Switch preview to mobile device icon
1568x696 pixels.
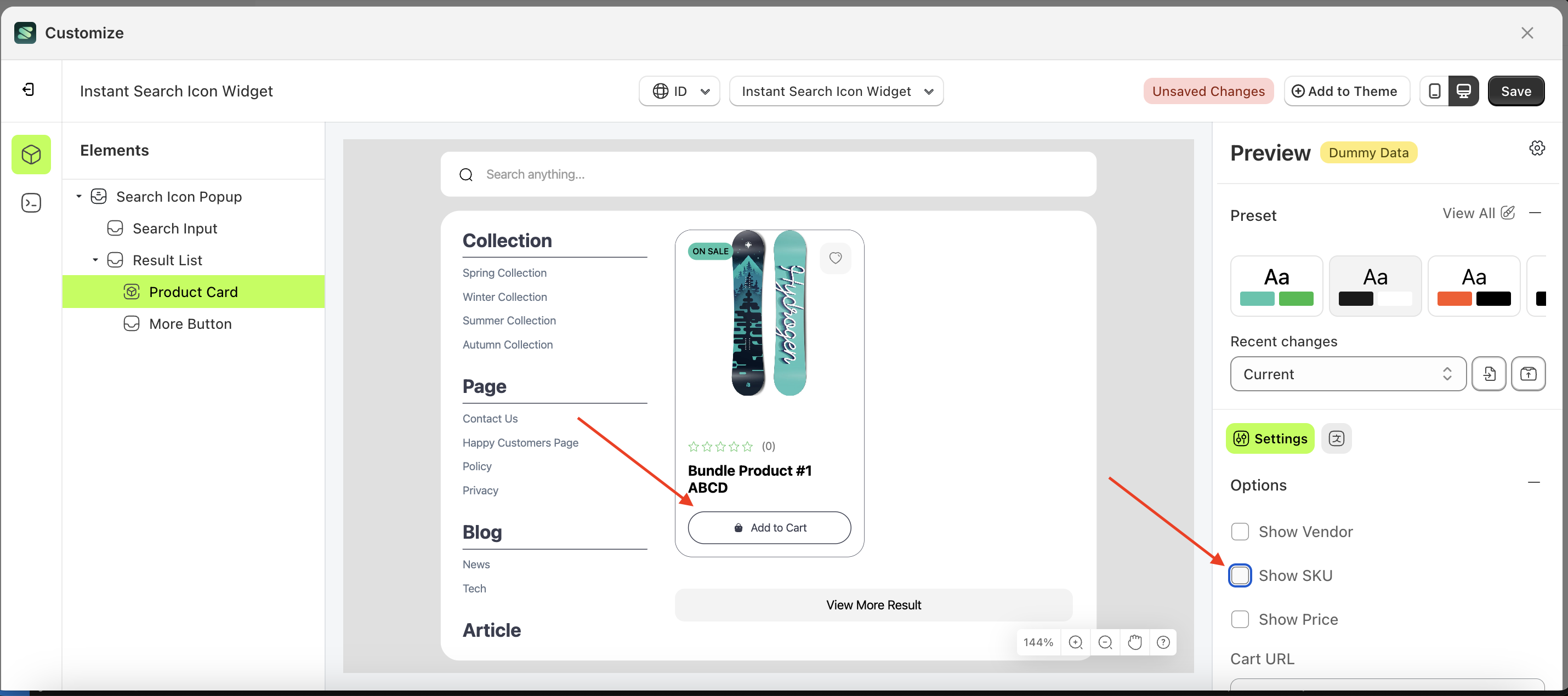click(x=1435, y=90)
